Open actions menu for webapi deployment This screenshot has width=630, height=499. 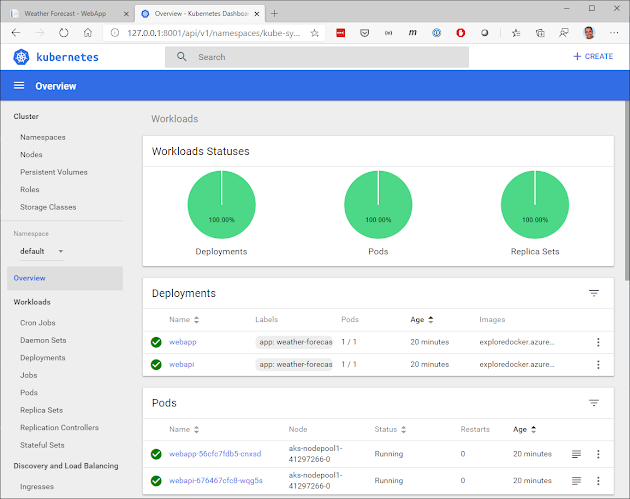(x=598, y=364)
